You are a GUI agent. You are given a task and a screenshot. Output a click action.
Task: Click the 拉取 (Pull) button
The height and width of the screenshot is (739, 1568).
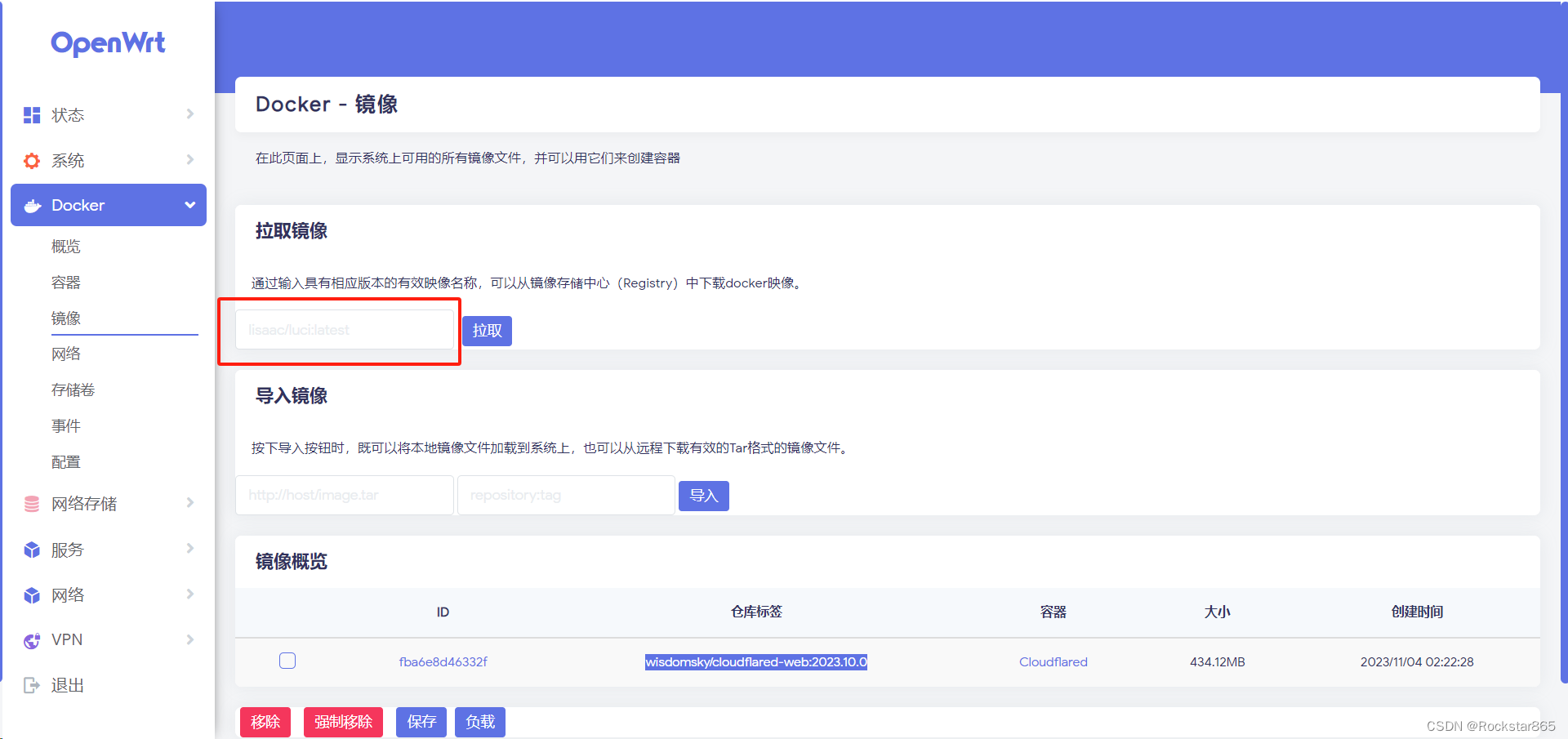[x=487, y=331]
